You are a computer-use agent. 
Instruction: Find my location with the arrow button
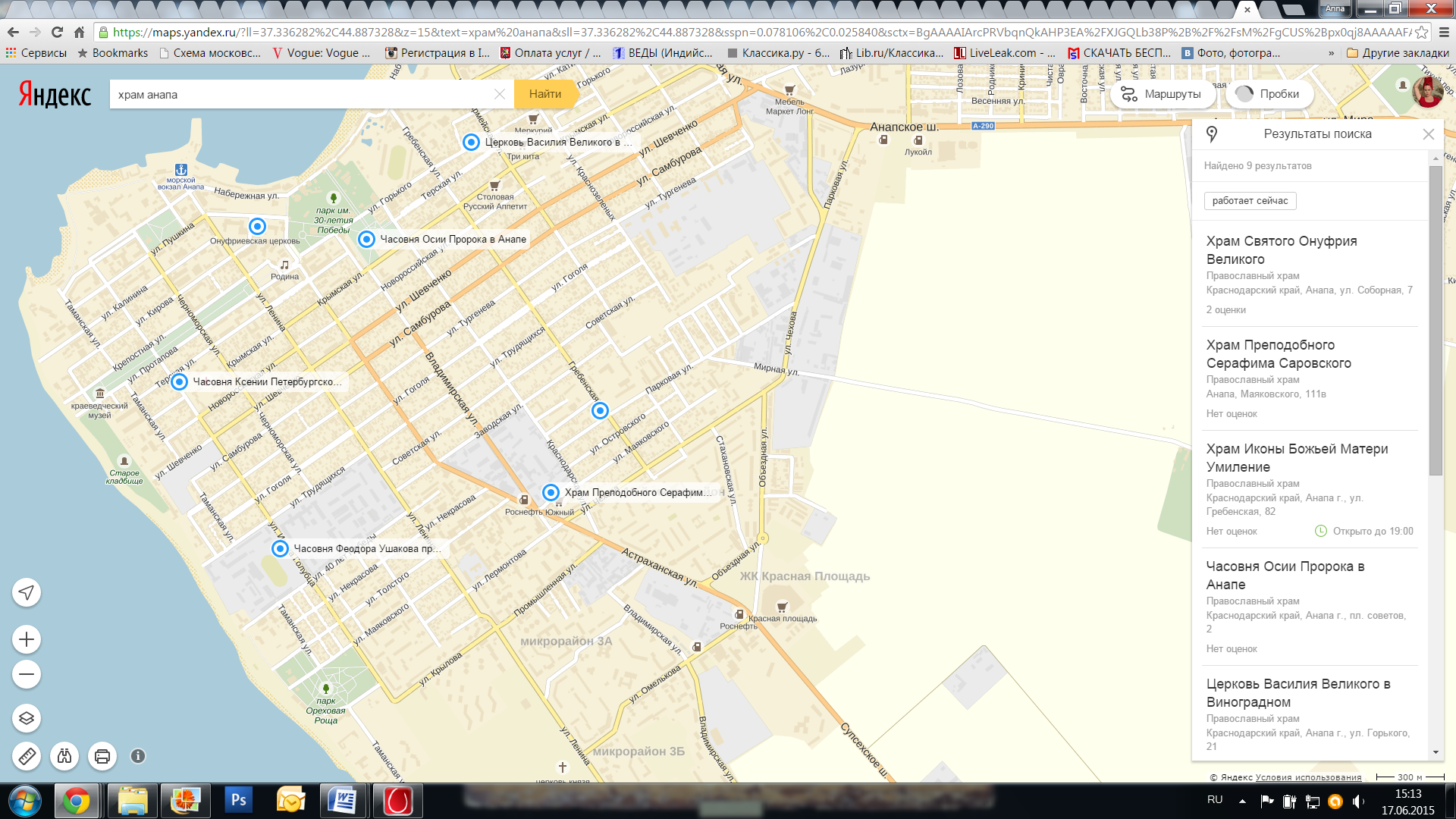tap(27, 592)
